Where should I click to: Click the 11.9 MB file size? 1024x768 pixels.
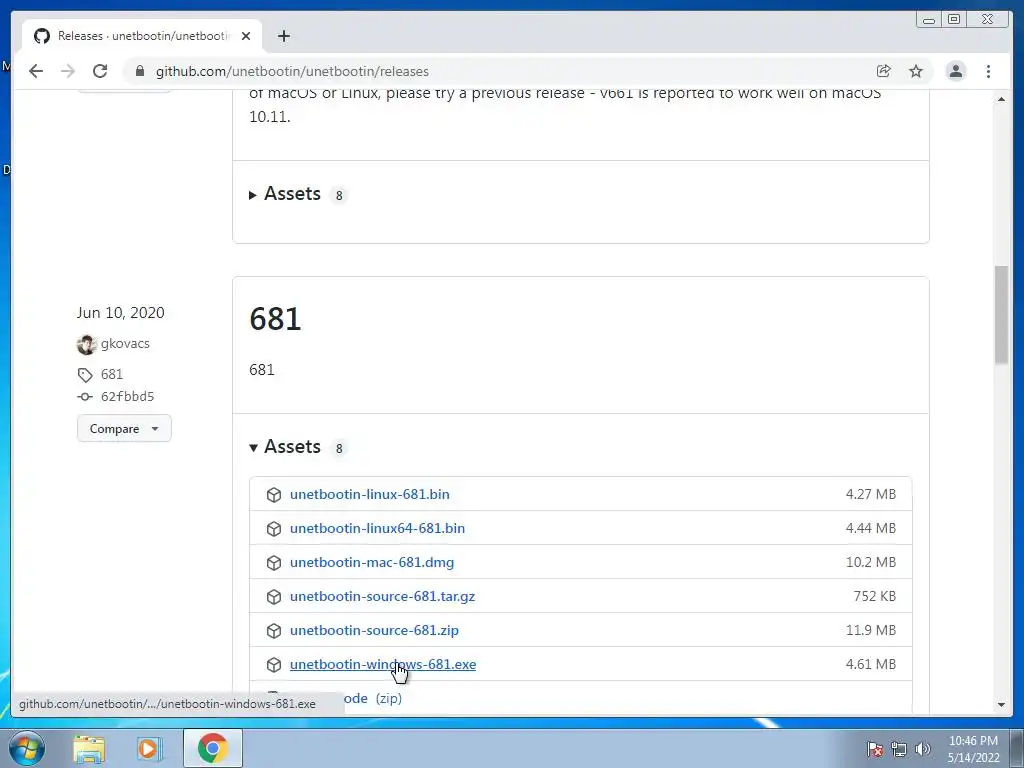point(871,630)
